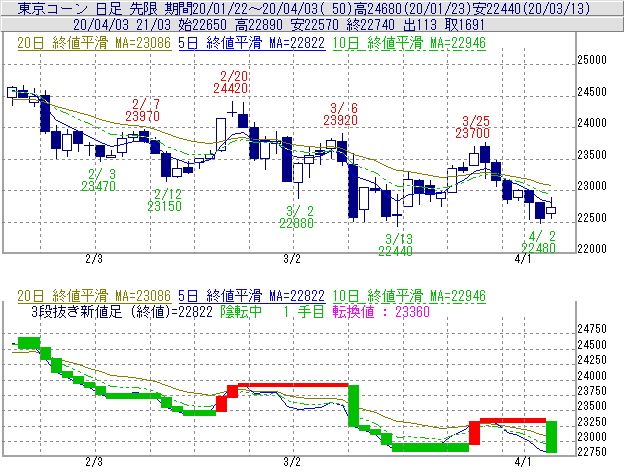Click the 20日 終値平滑 MA=23086 link in lower chart
The image size is (624, 474).
point(94,296)
